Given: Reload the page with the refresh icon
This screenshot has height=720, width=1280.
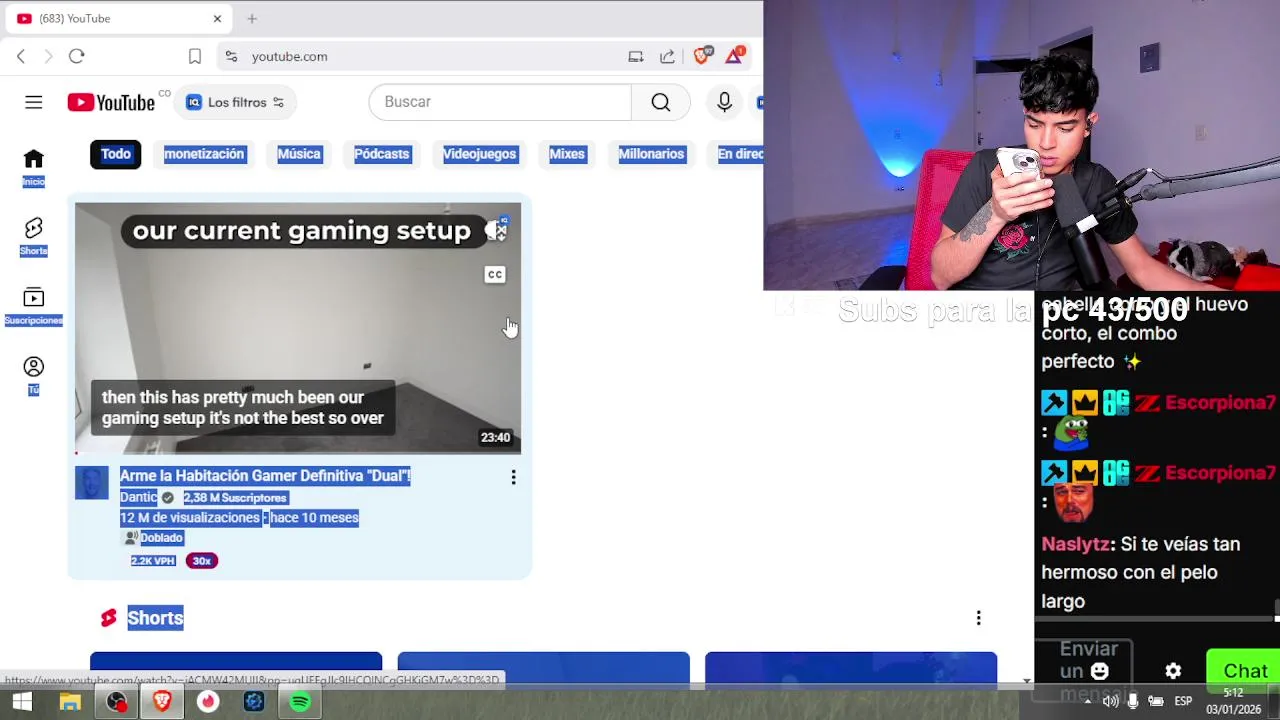Looking at the screenshot, I should click(77, 56).
